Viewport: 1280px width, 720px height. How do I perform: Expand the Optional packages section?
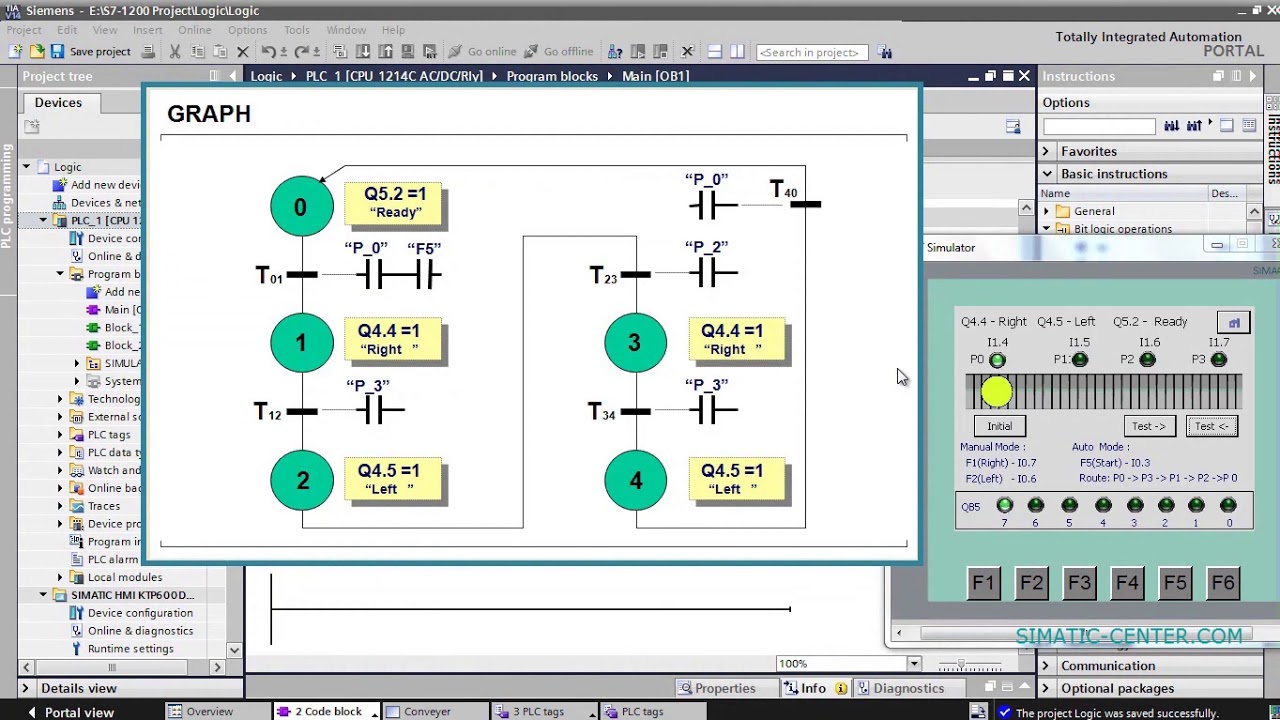[x=1046, y=688]
